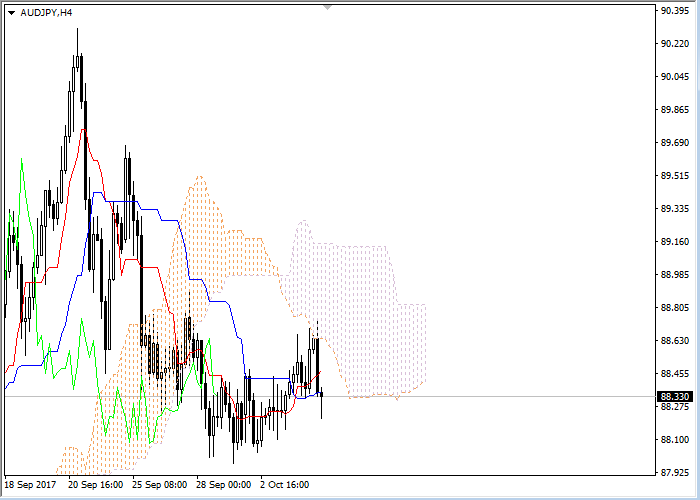Click the 89.865 price axis label
700x500 pixels.
point(675,110)
